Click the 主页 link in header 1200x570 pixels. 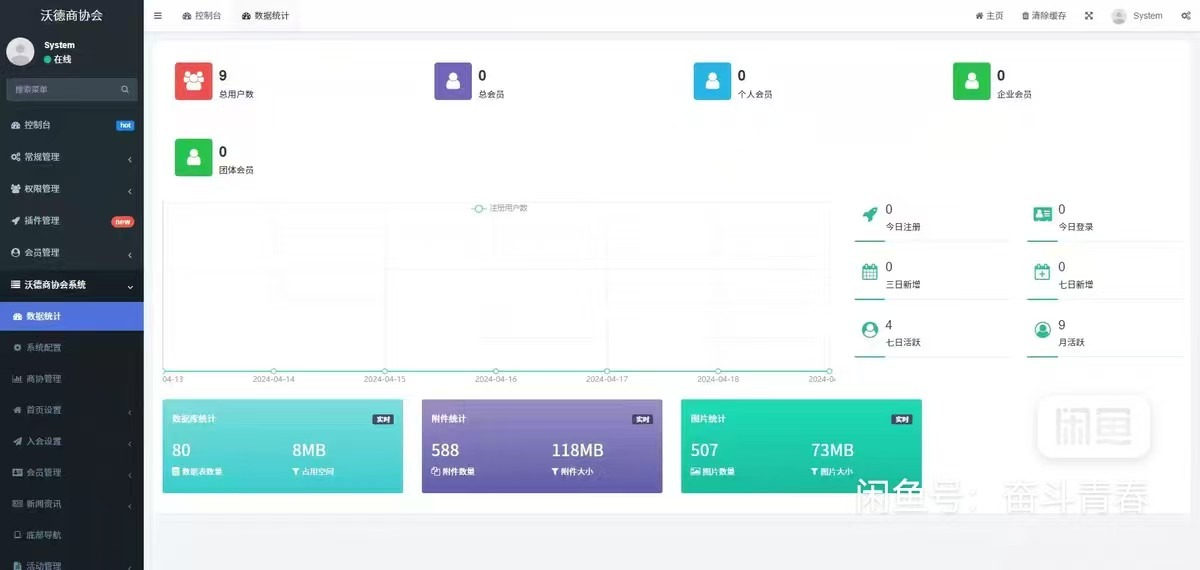989,16
